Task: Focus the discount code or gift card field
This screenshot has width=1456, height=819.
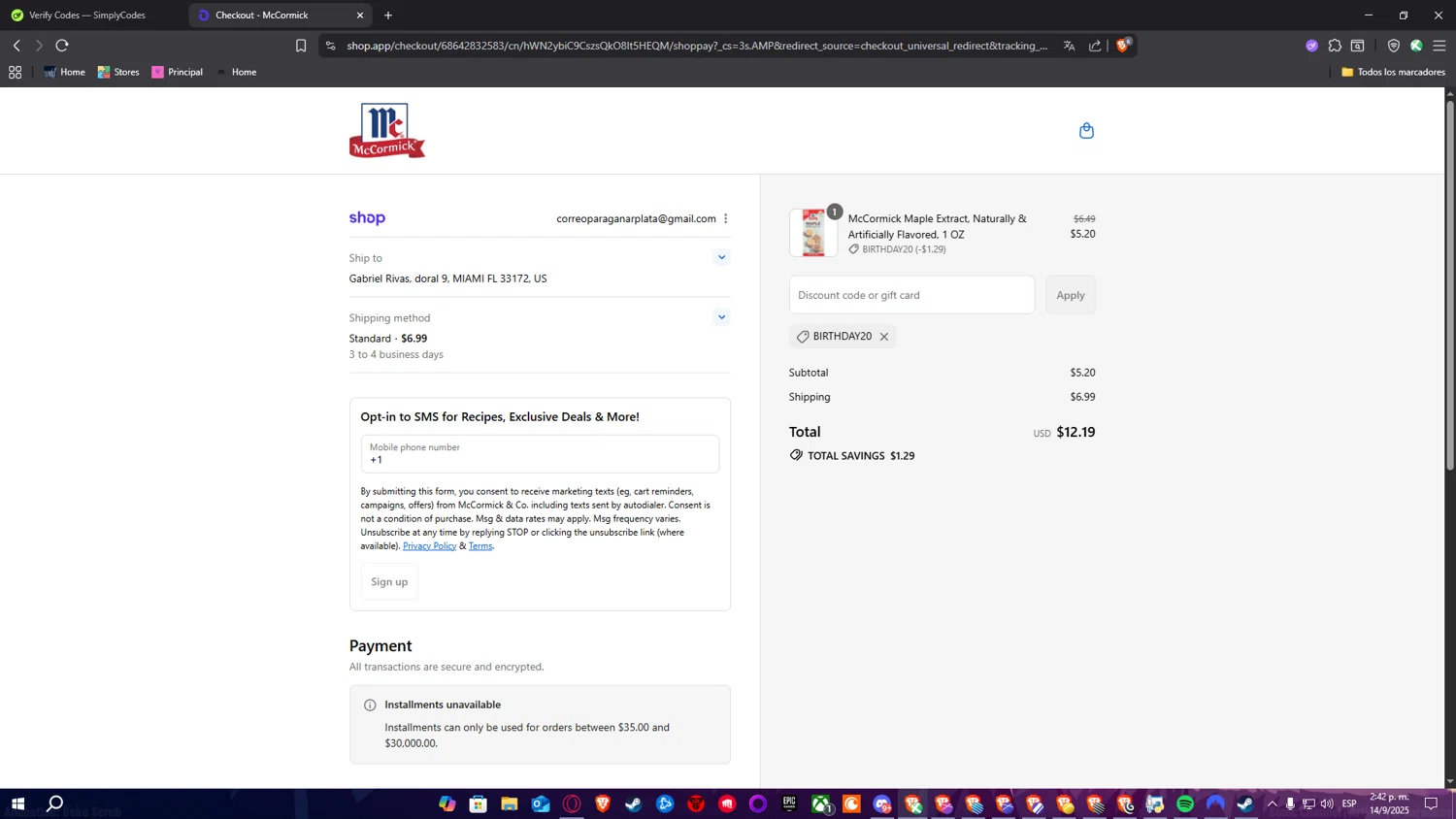Action: 911,295
